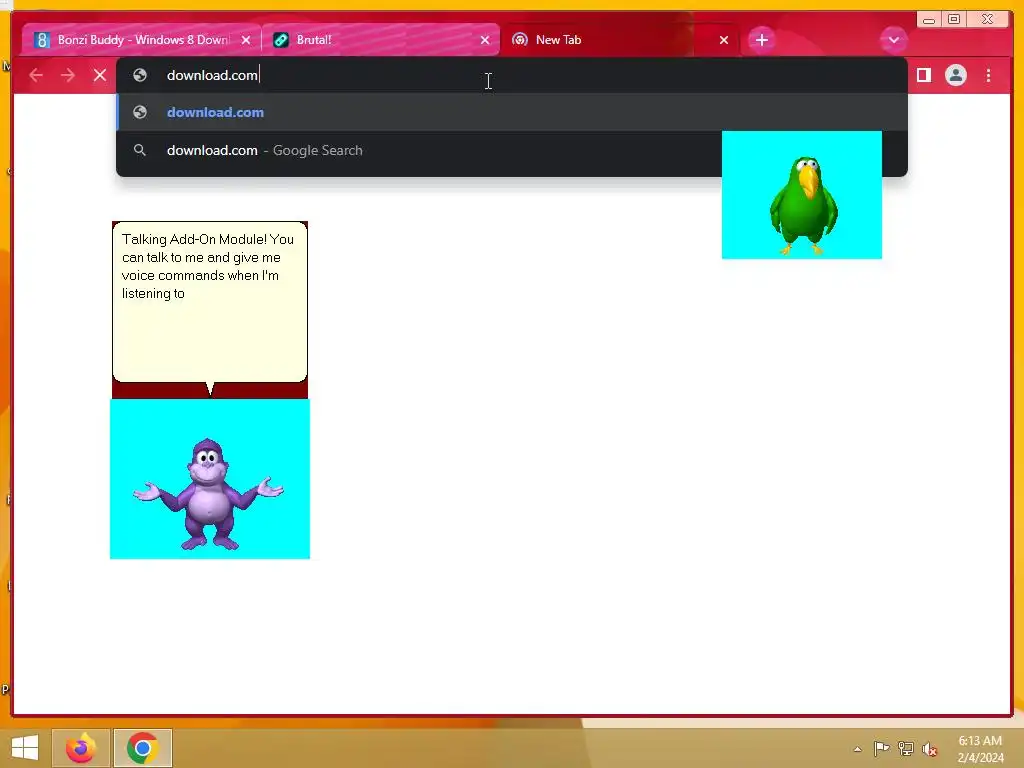Restore down the Chrome window
Image resolution: width=1024 pixels, height=768 pixels.
point(954,20)
